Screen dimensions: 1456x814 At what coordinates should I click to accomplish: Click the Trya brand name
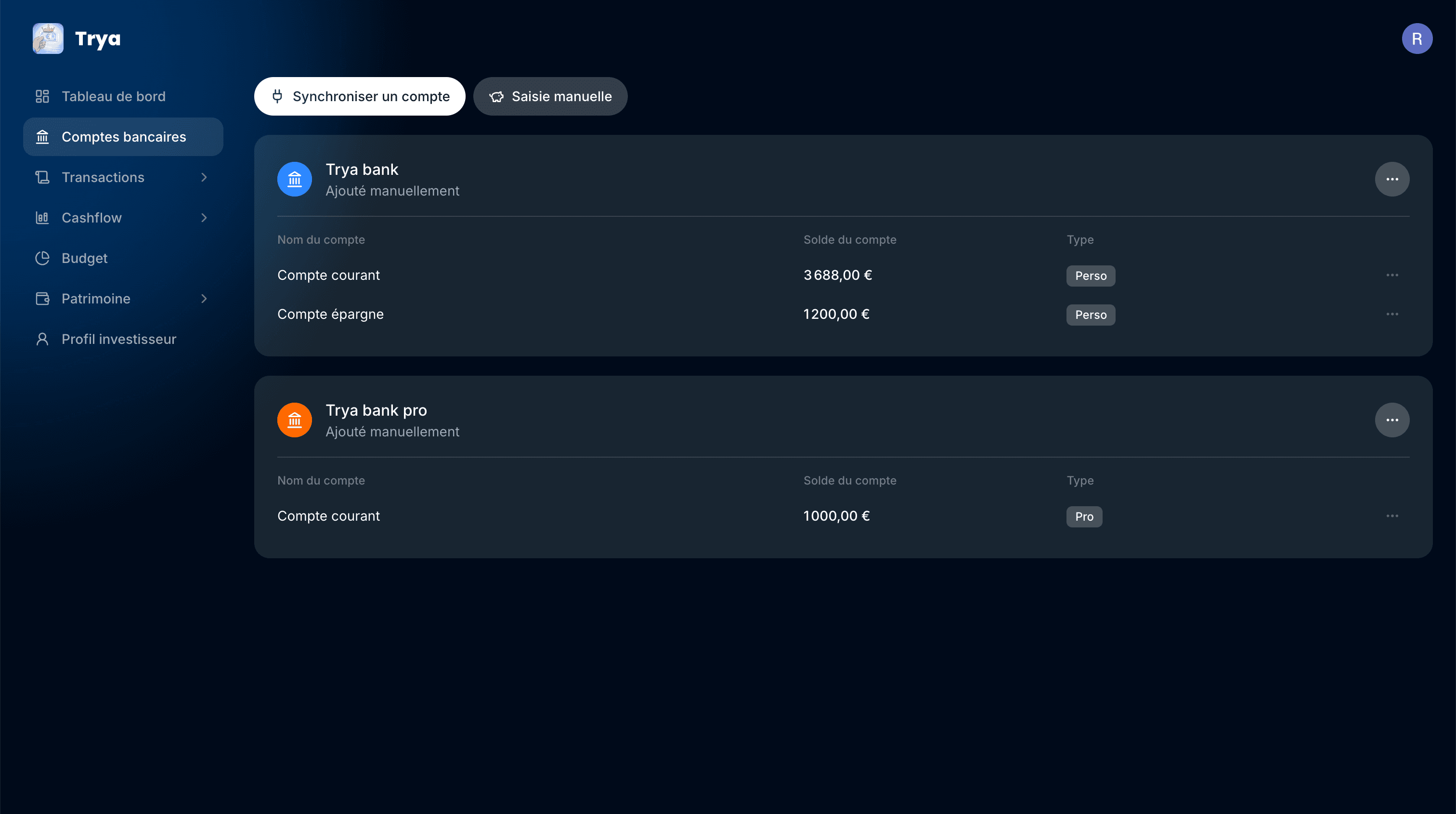click(98, 39)
